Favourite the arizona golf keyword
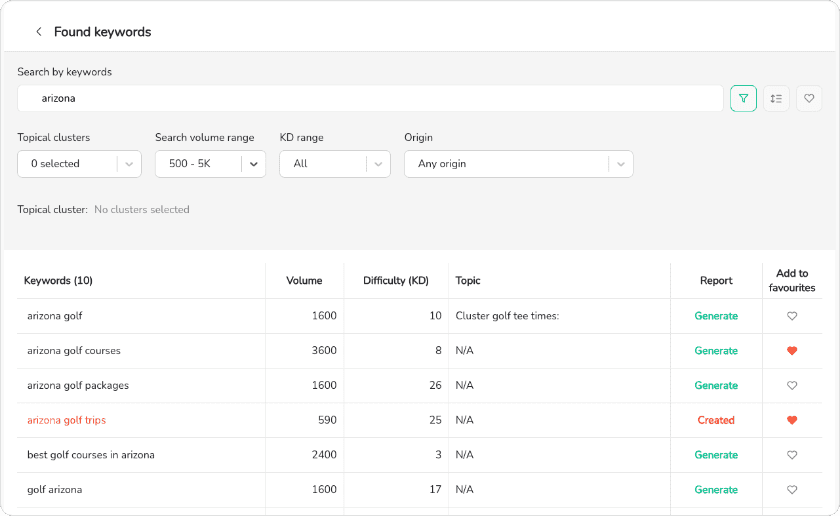This screenshot has height=516, width=840. [792, 316]
